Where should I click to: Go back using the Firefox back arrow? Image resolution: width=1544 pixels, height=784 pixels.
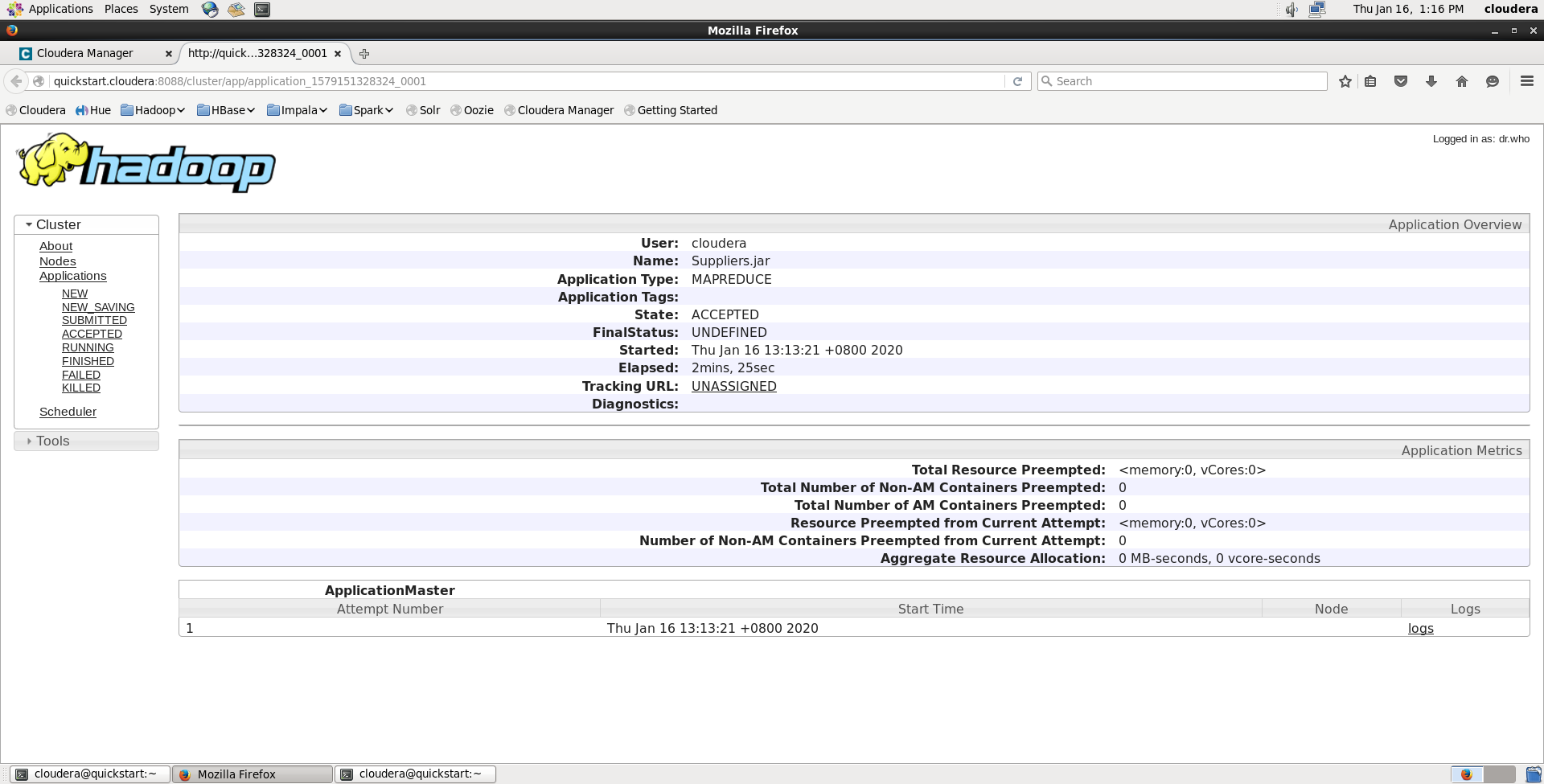click(x=16, y=81)
